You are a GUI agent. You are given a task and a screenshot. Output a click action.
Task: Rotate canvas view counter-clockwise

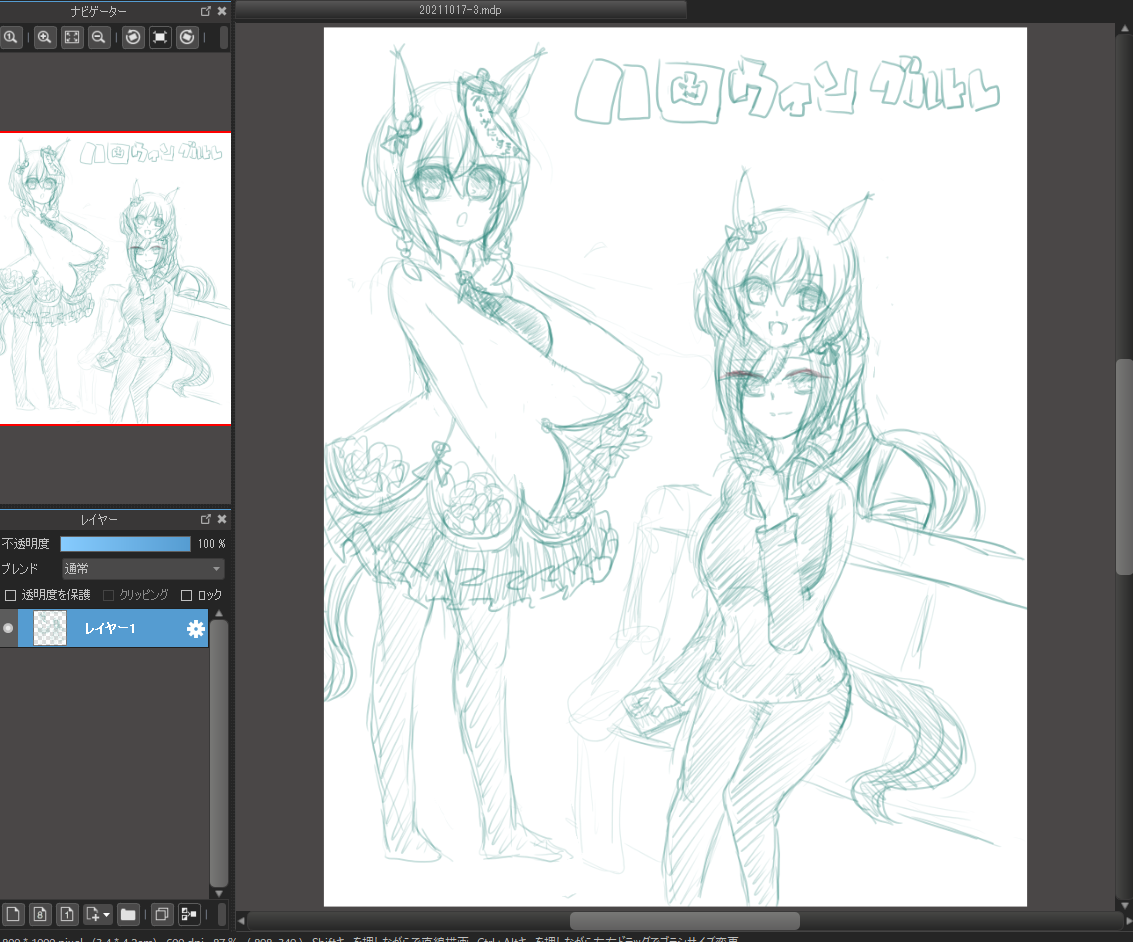pos(132,38)
